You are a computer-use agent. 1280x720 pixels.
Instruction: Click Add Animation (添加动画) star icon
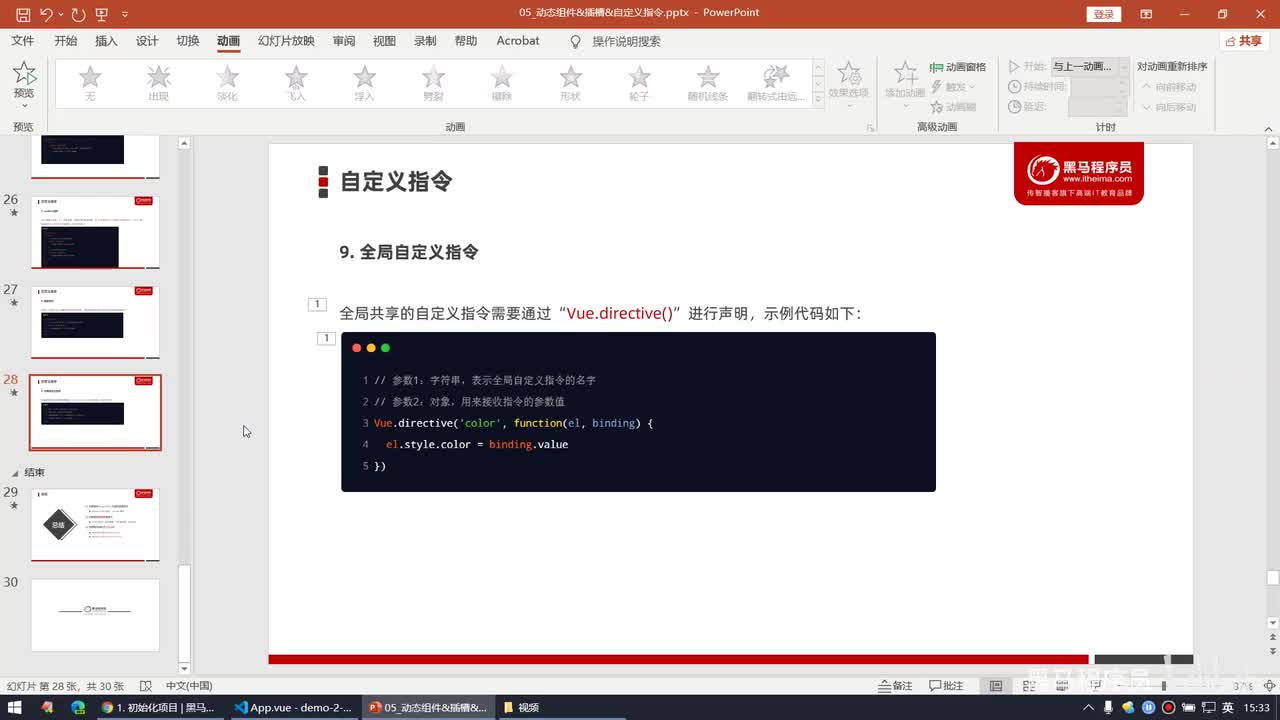[905, 74]
